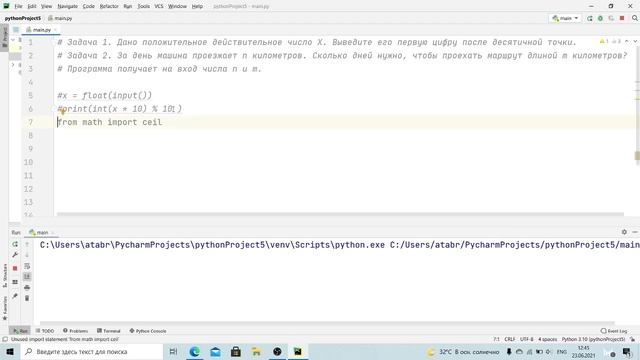Click main.py in the navigation breadcrumb
640x360 pixels.
tap(60, 18)
